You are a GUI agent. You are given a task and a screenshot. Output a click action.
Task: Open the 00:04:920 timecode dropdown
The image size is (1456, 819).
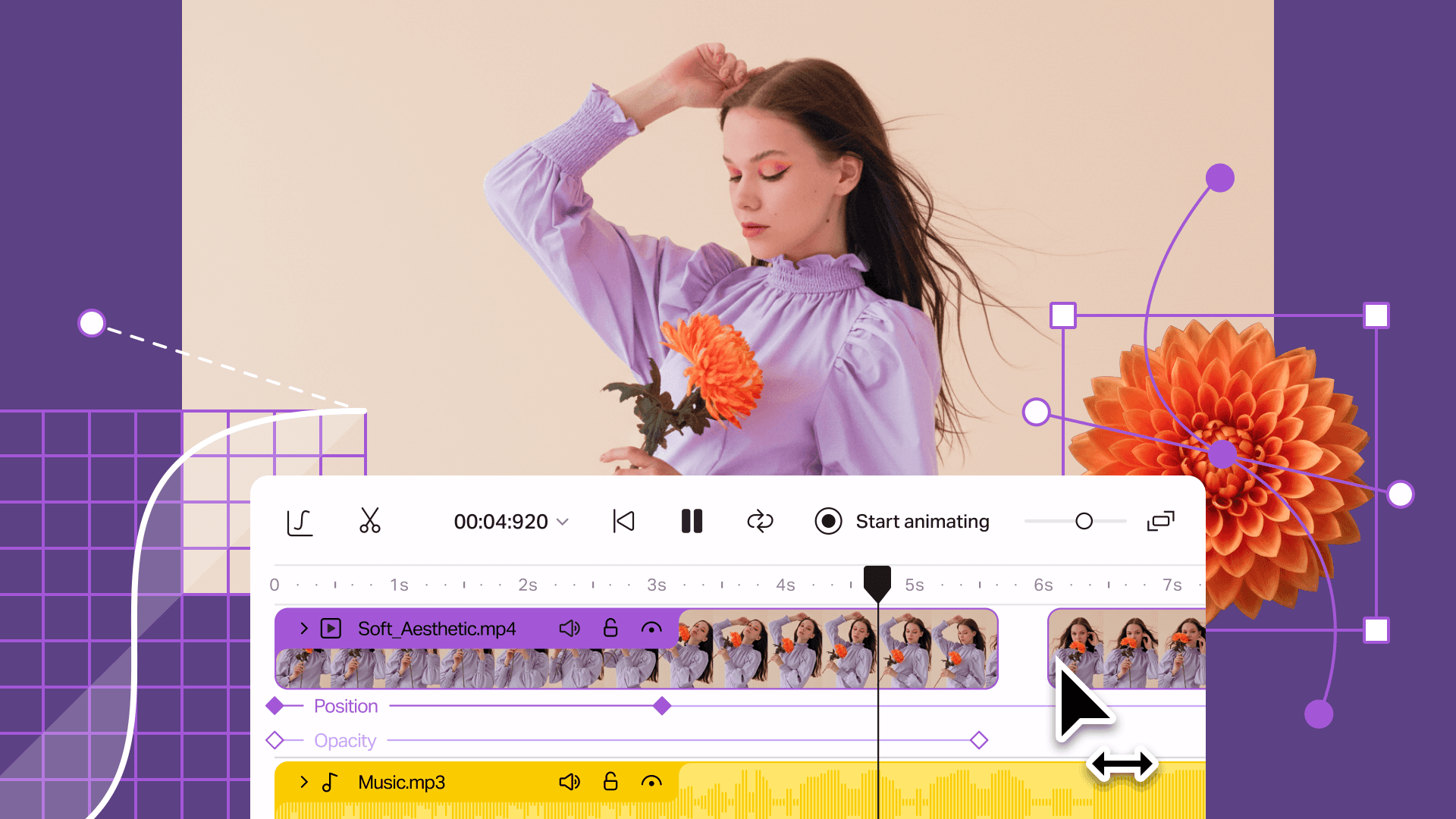563,522
